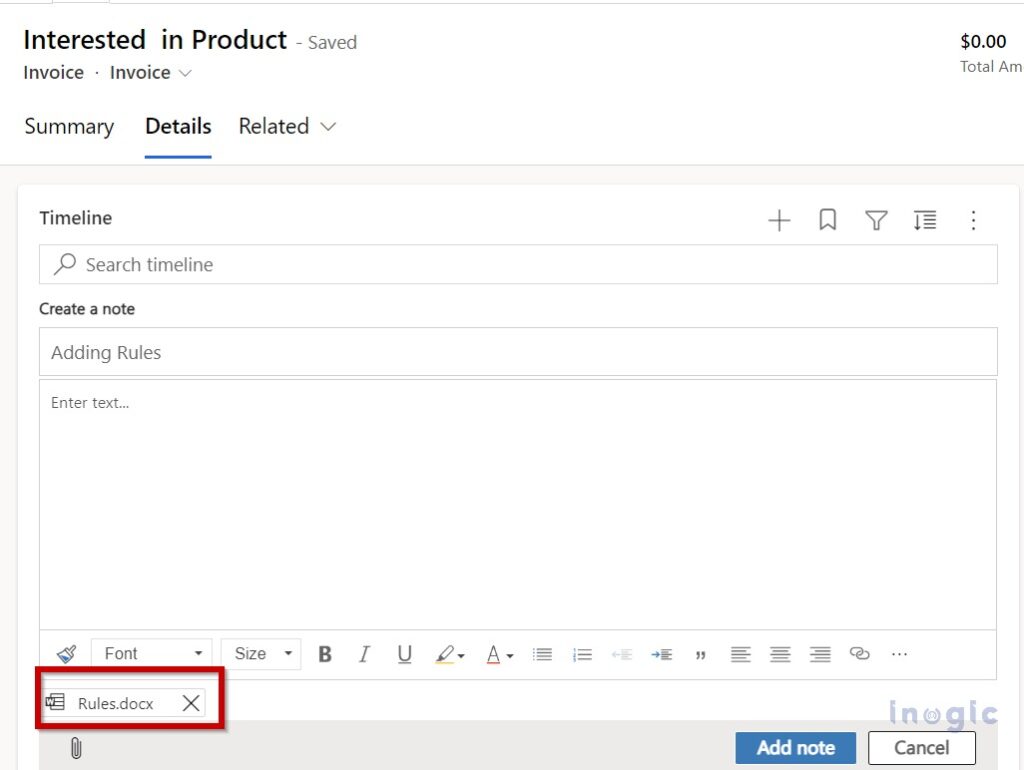This screenshot has height=770, width=1024.
Task: Toggle bold formatting
Action: point(324,653)
